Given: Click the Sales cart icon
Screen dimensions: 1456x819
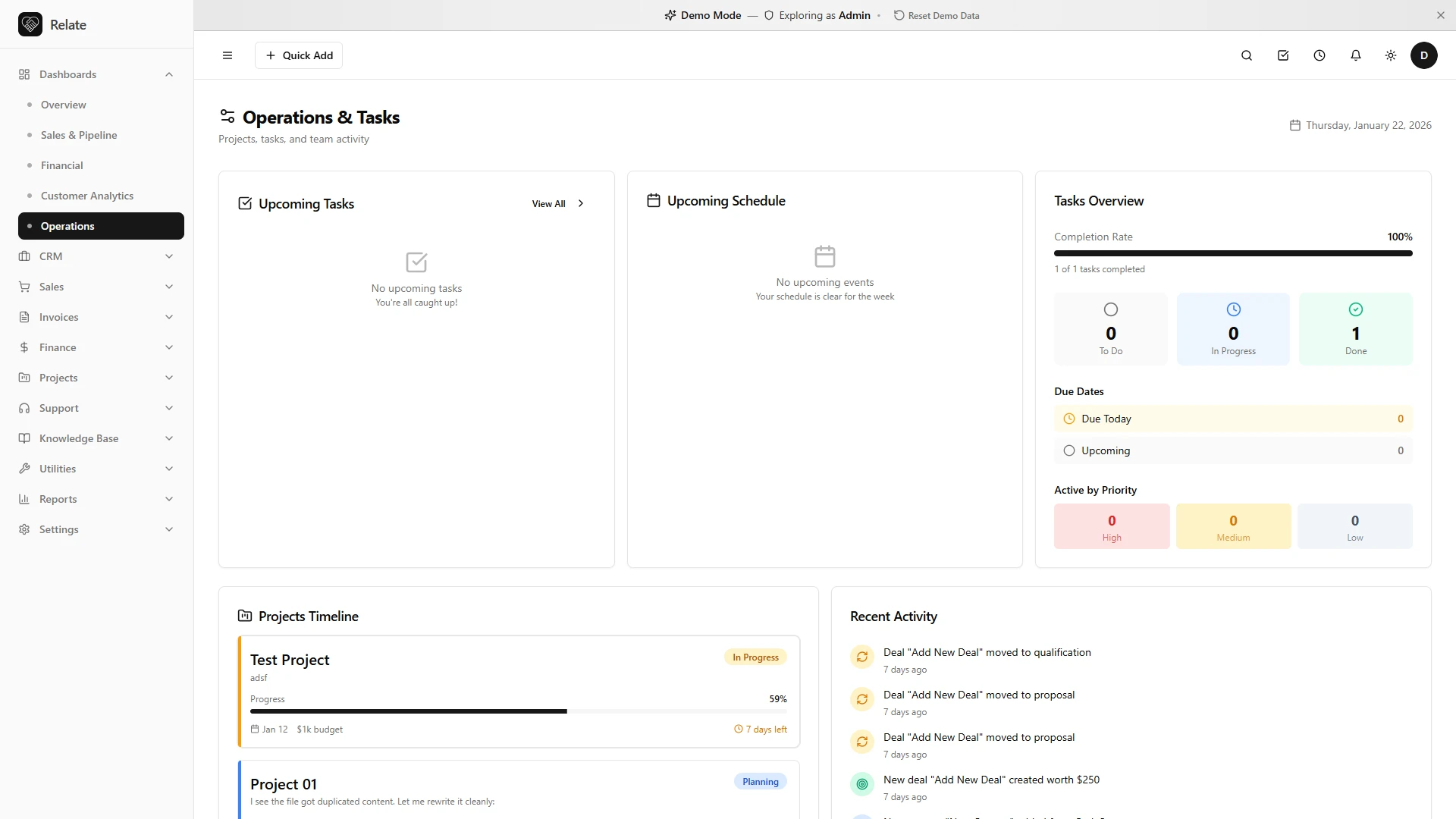Looking at the screenshot, I should (24, 287).
